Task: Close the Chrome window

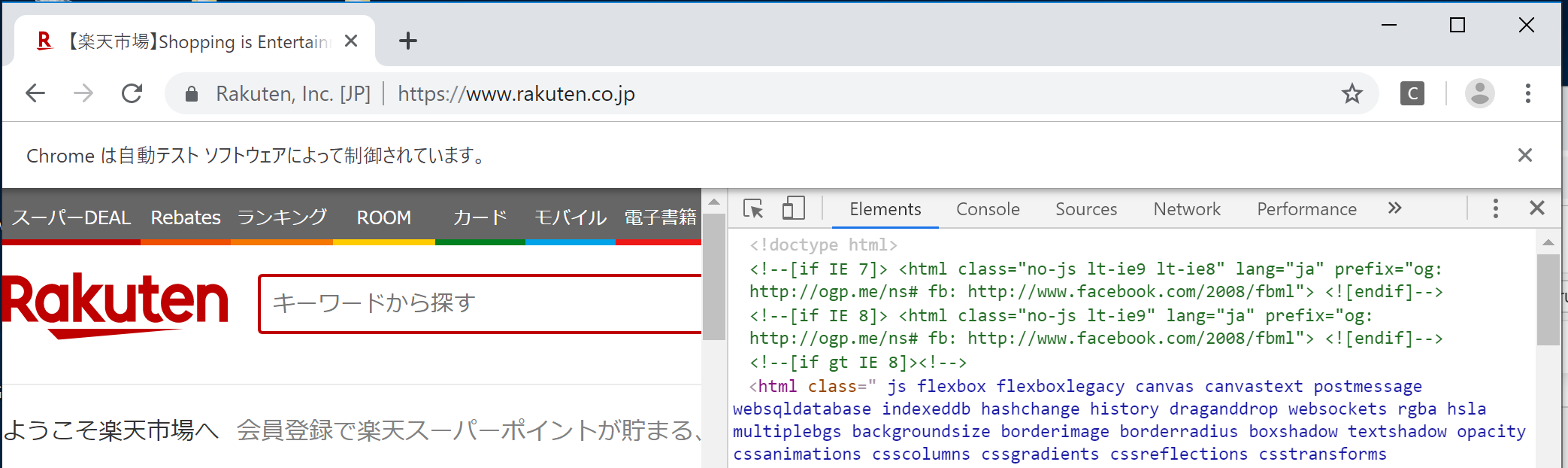Action: (x=1526, y=25)
